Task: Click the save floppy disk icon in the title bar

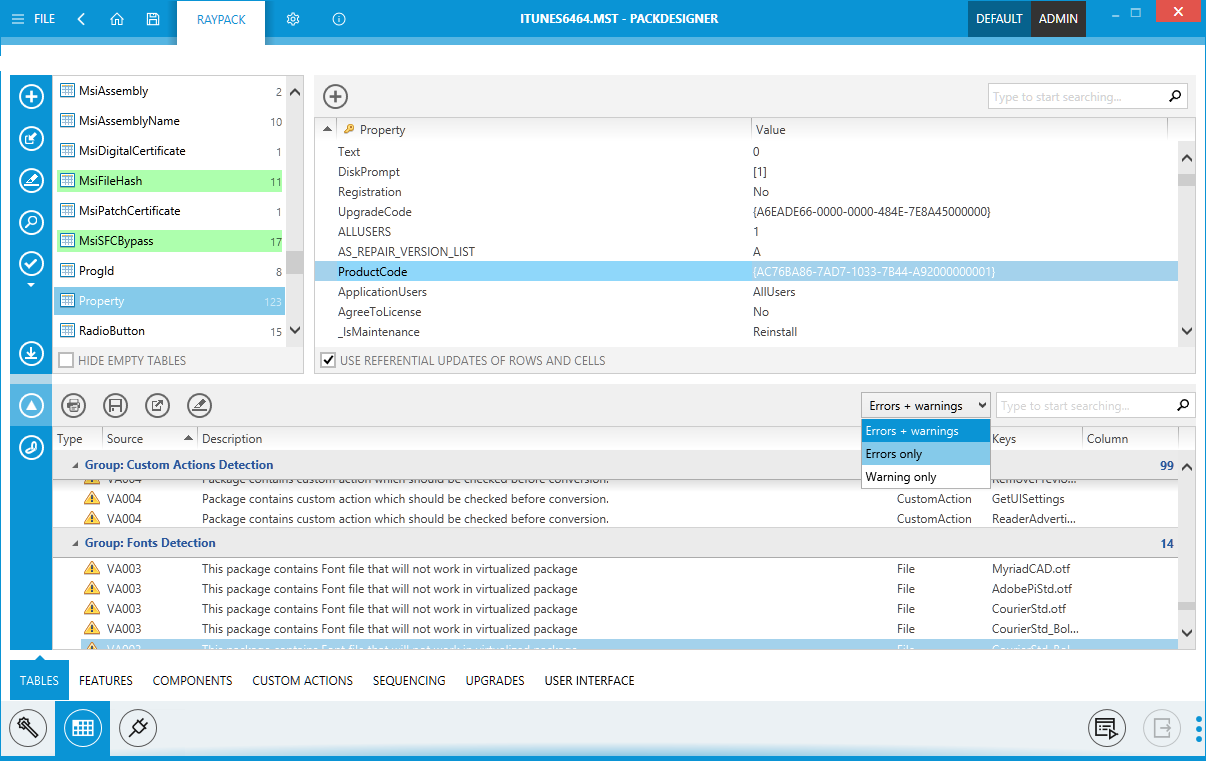Action: [x=152, y=19]
